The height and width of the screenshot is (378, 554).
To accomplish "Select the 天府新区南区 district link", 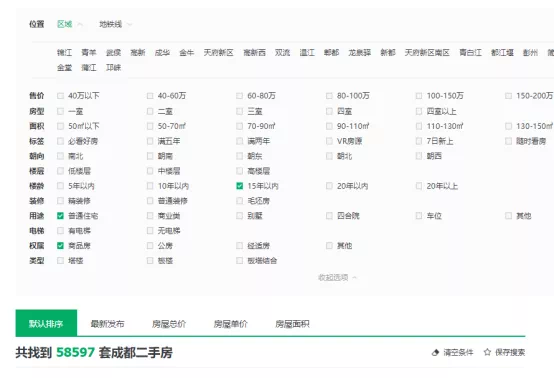I will [427, 53].
